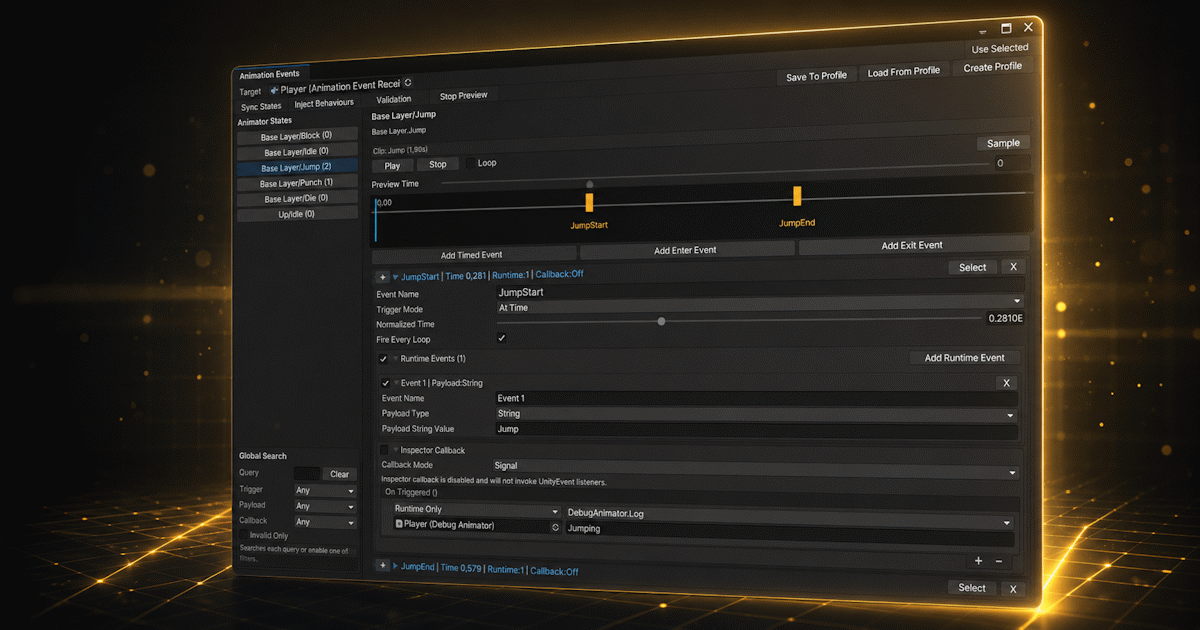Screen dimensions: 1200x630
Task: Click Create Profile button
Action: (x=993, y=67)
